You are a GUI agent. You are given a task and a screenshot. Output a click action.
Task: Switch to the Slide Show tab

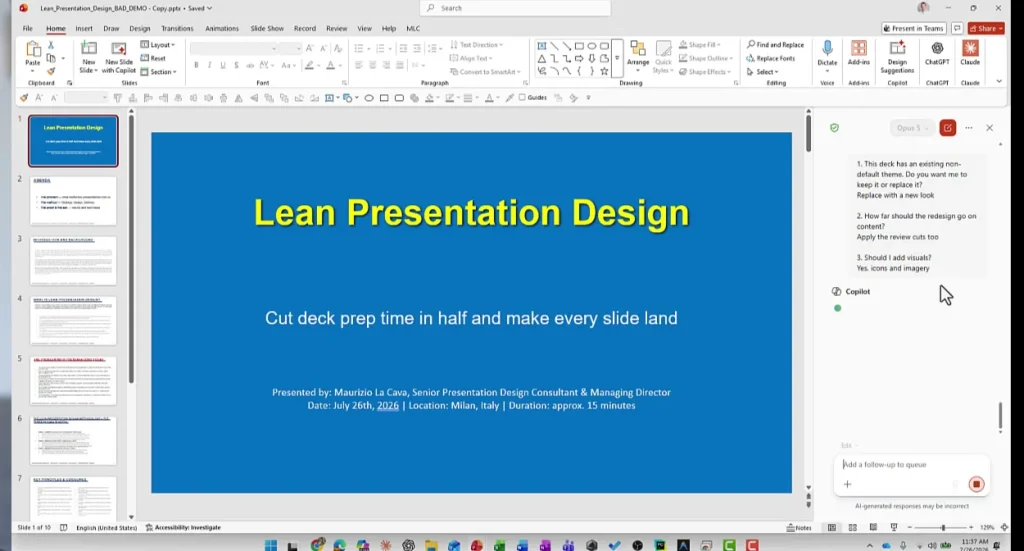[267, 29]
